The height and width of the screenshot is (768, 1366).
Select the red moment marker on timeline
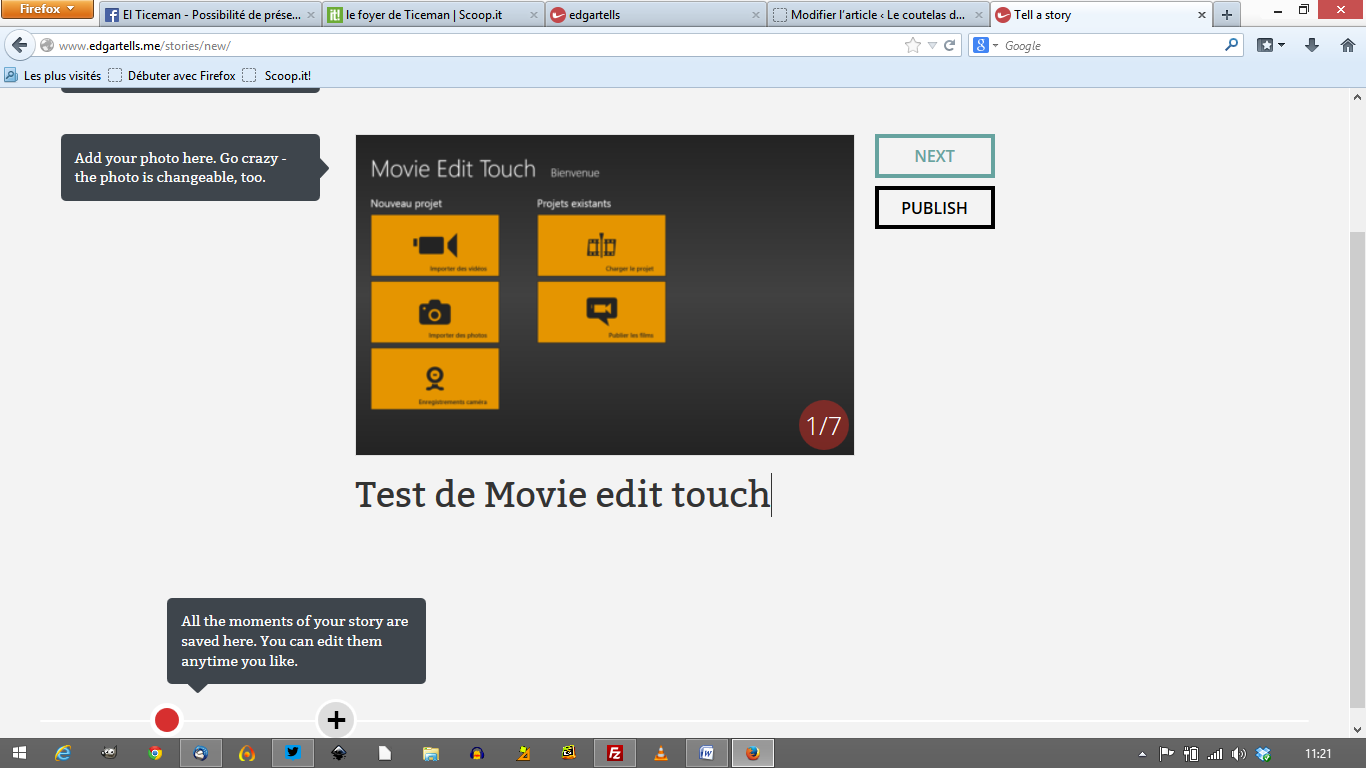pyautogui.click(x=167, y=720)
